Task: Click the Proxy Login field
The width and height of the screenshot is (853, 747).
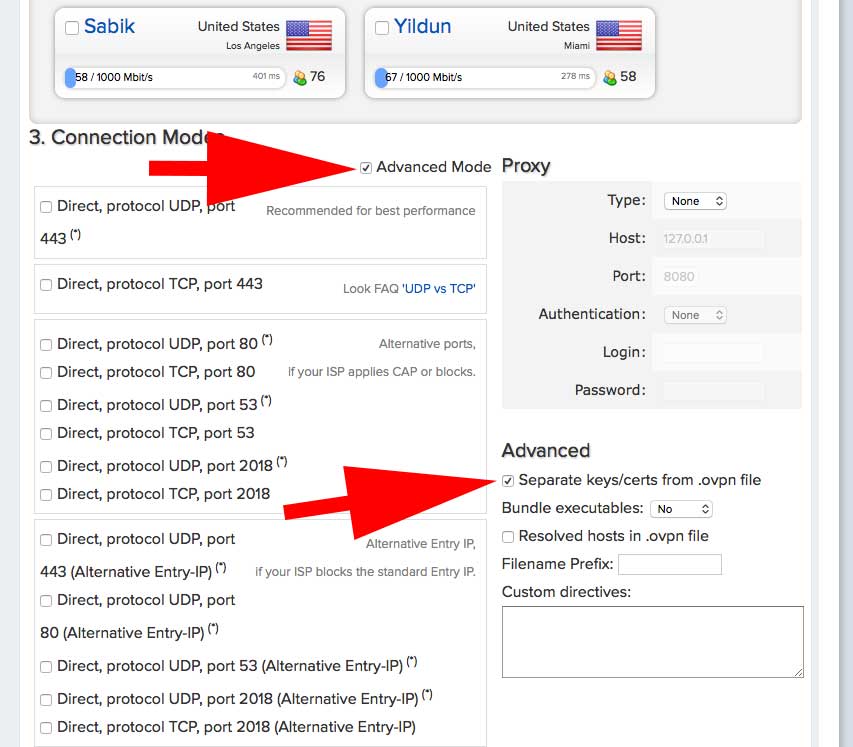Action: click(x=714, y=353)
